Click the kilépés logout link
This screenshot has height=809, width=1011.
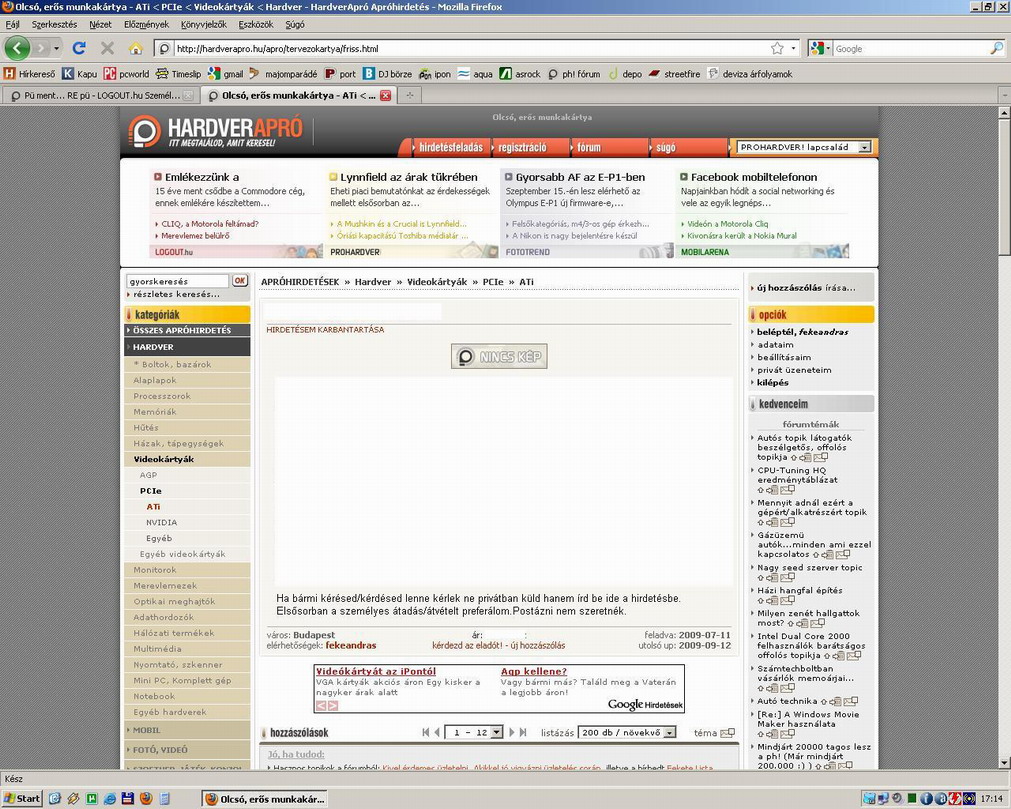click(x=772, y=382)
